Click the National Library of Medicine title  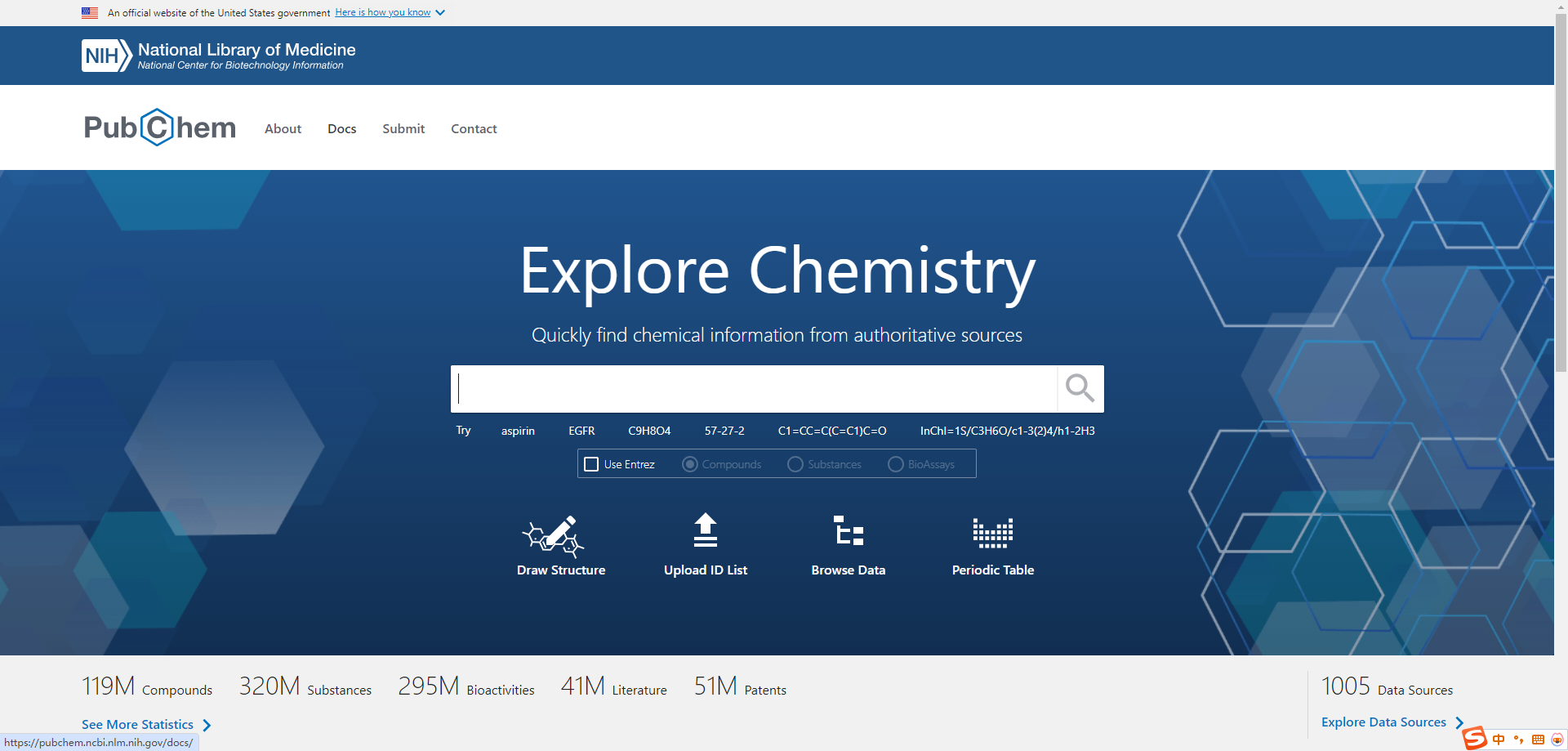(x=247, y=50)
